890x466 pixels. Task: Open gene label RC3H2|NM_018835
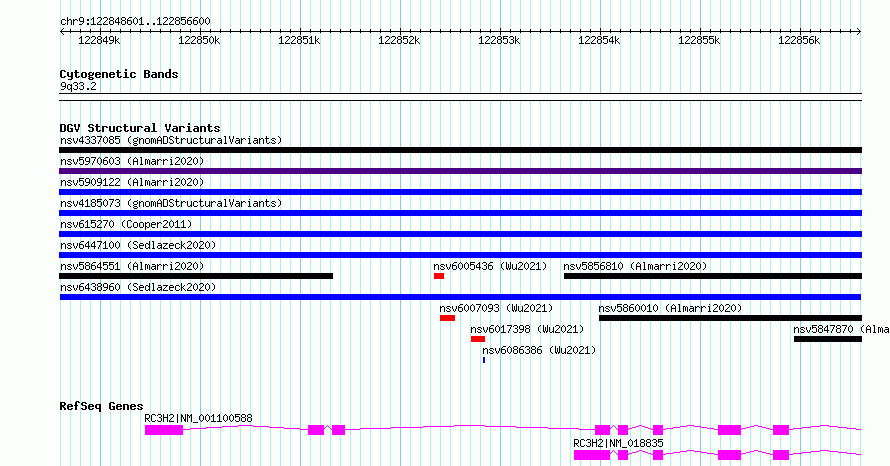point(618,443)
